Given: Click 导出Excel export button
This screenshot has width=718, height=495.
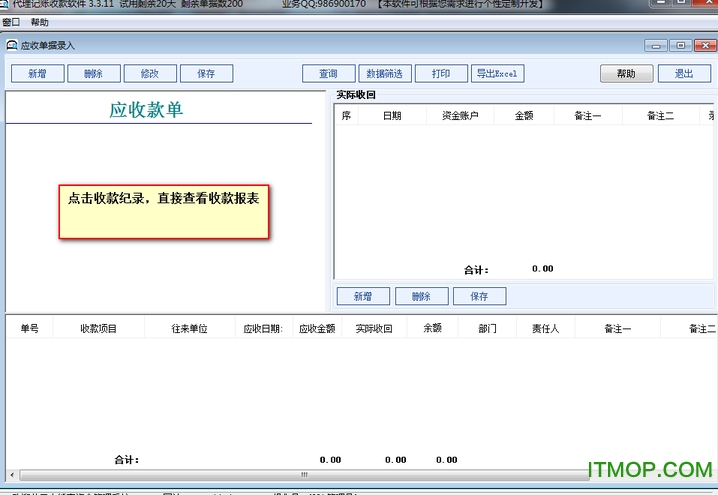Looking at the screenshot, I should (497, 74).
